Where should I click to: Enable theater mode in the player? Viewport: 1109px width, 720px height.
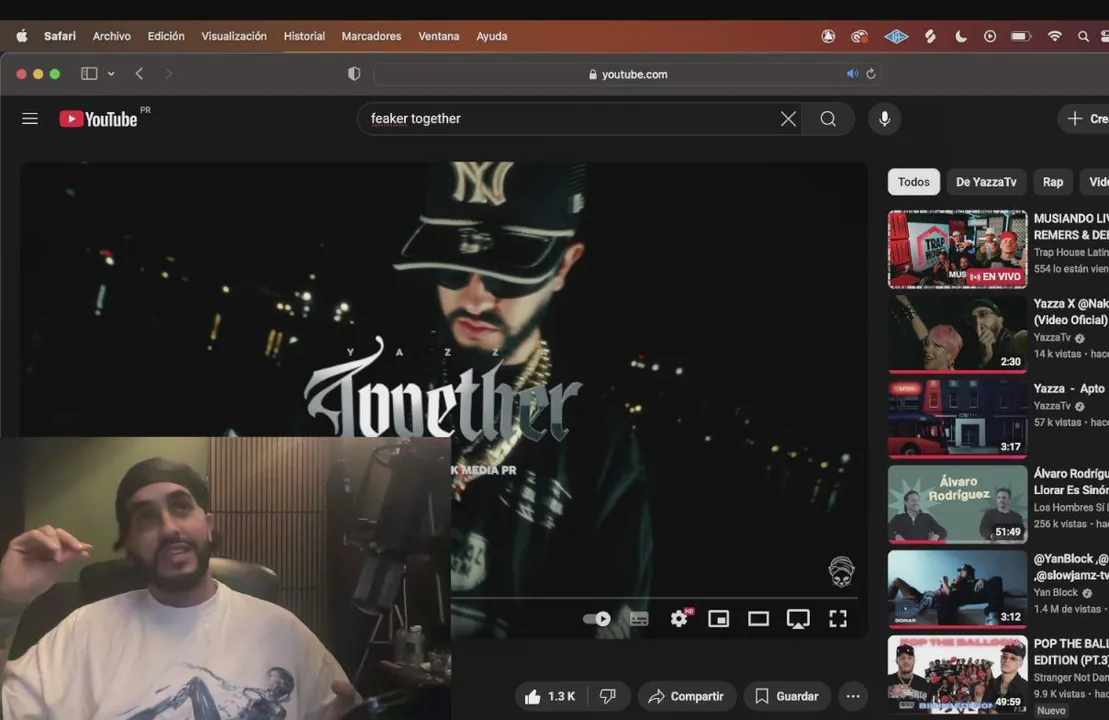pos(758,619)
